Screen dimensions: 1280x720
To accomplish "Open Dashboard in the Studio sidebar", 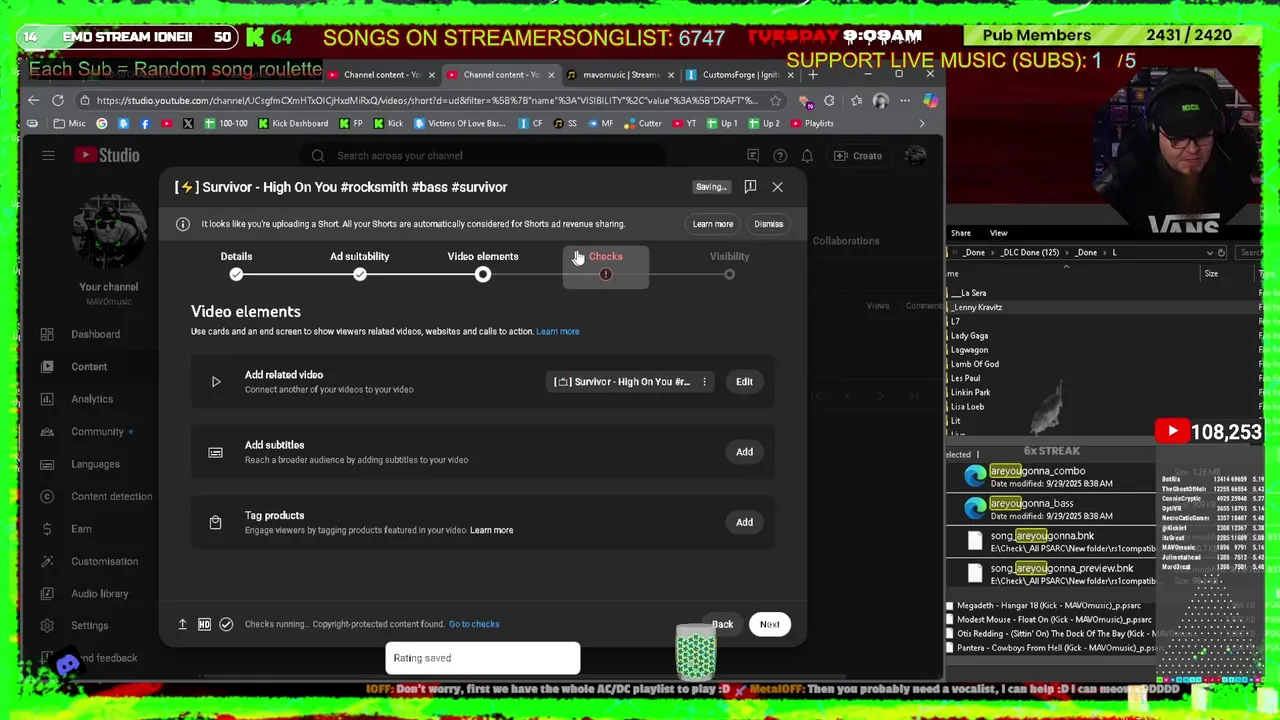I will click(95, 334).
